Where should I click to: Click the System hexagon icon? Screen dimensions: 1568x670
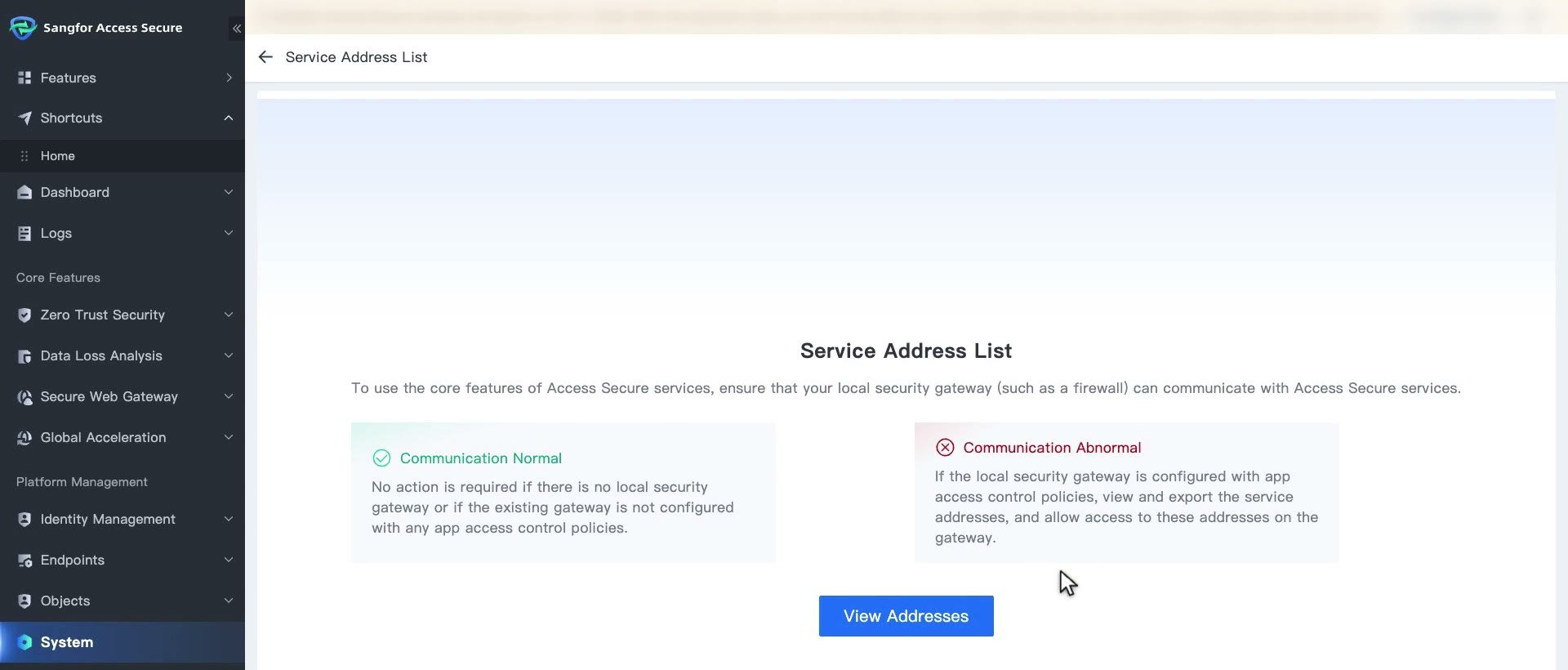point(24,642)
